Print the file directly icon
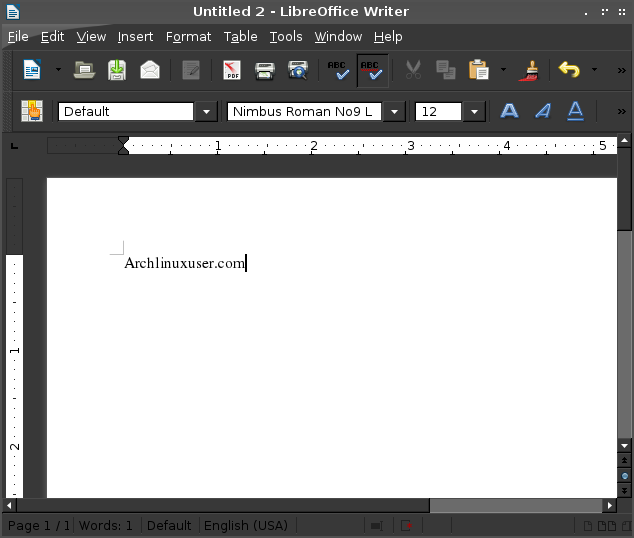 (x=265, y=71)
